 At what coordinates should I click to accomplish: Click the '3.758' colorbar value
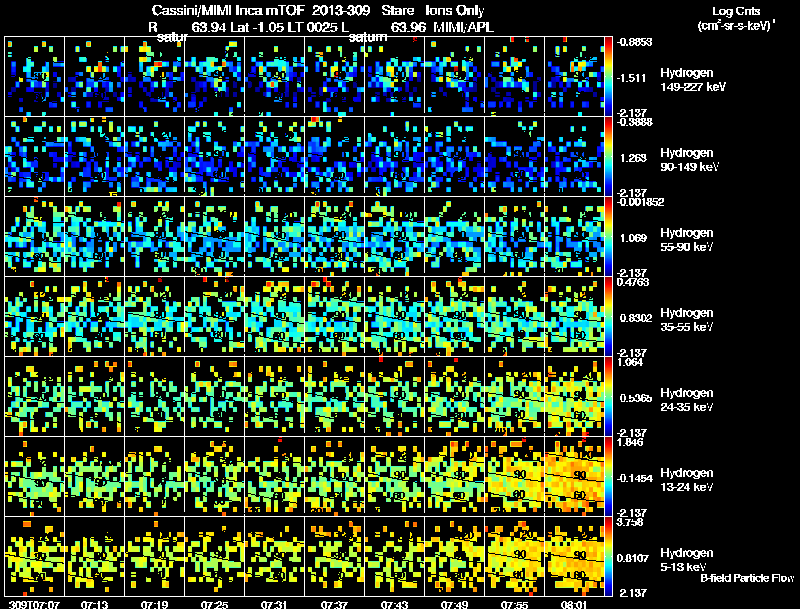(x=630, y=522)
